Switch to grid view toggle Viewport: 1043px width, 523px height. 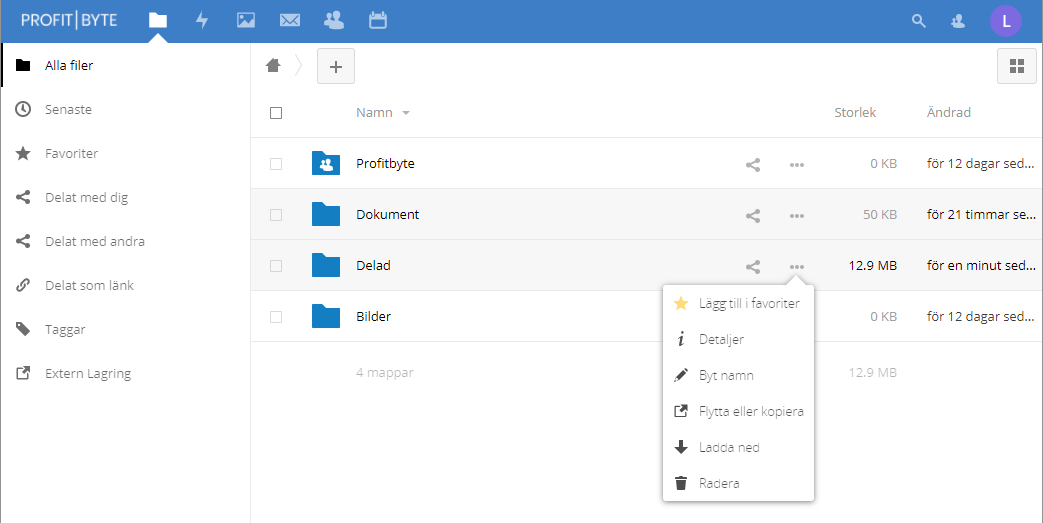1017,66
